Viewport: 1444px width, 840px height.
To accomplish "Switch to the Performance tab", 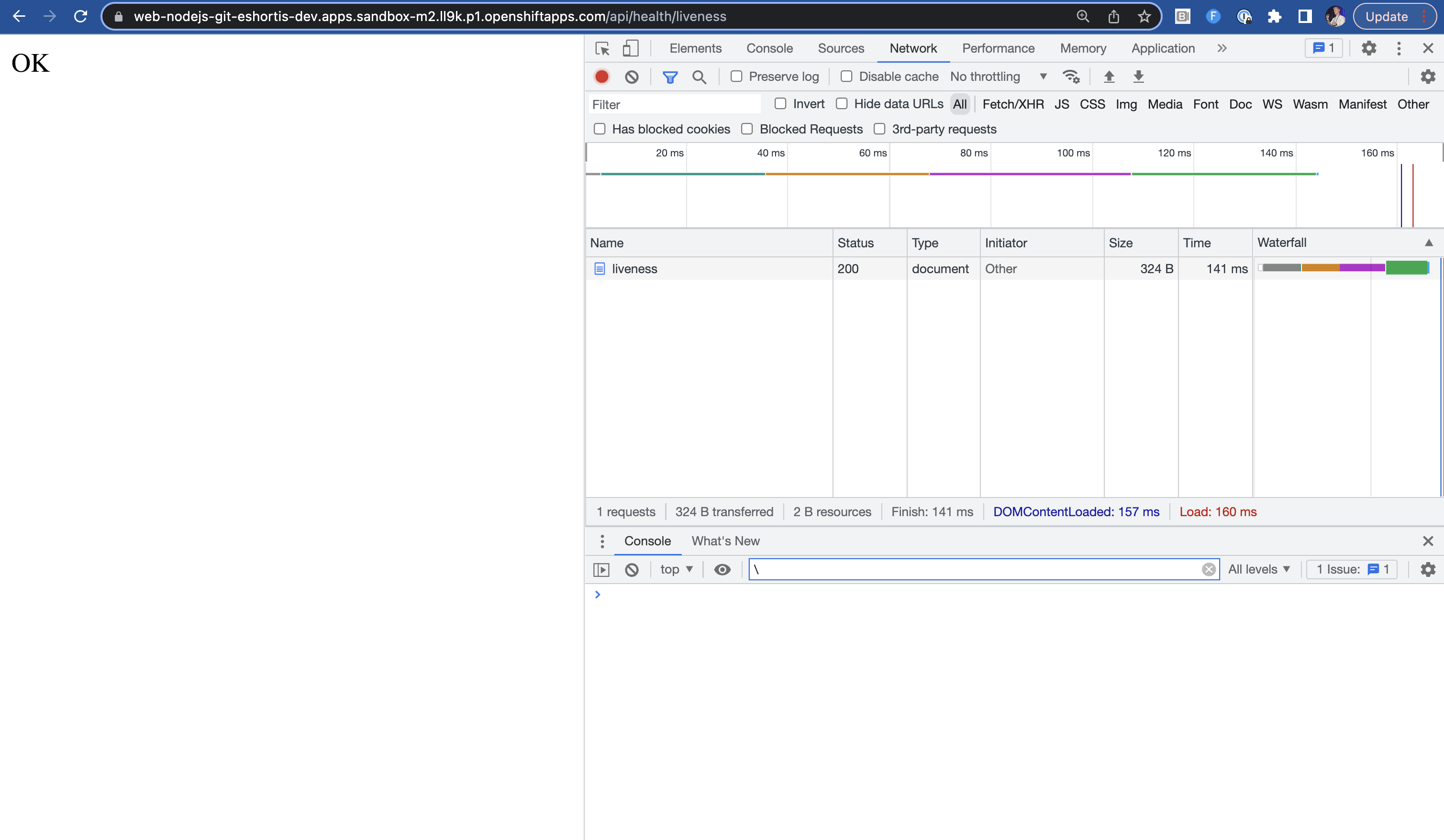I will pos(998,48).
